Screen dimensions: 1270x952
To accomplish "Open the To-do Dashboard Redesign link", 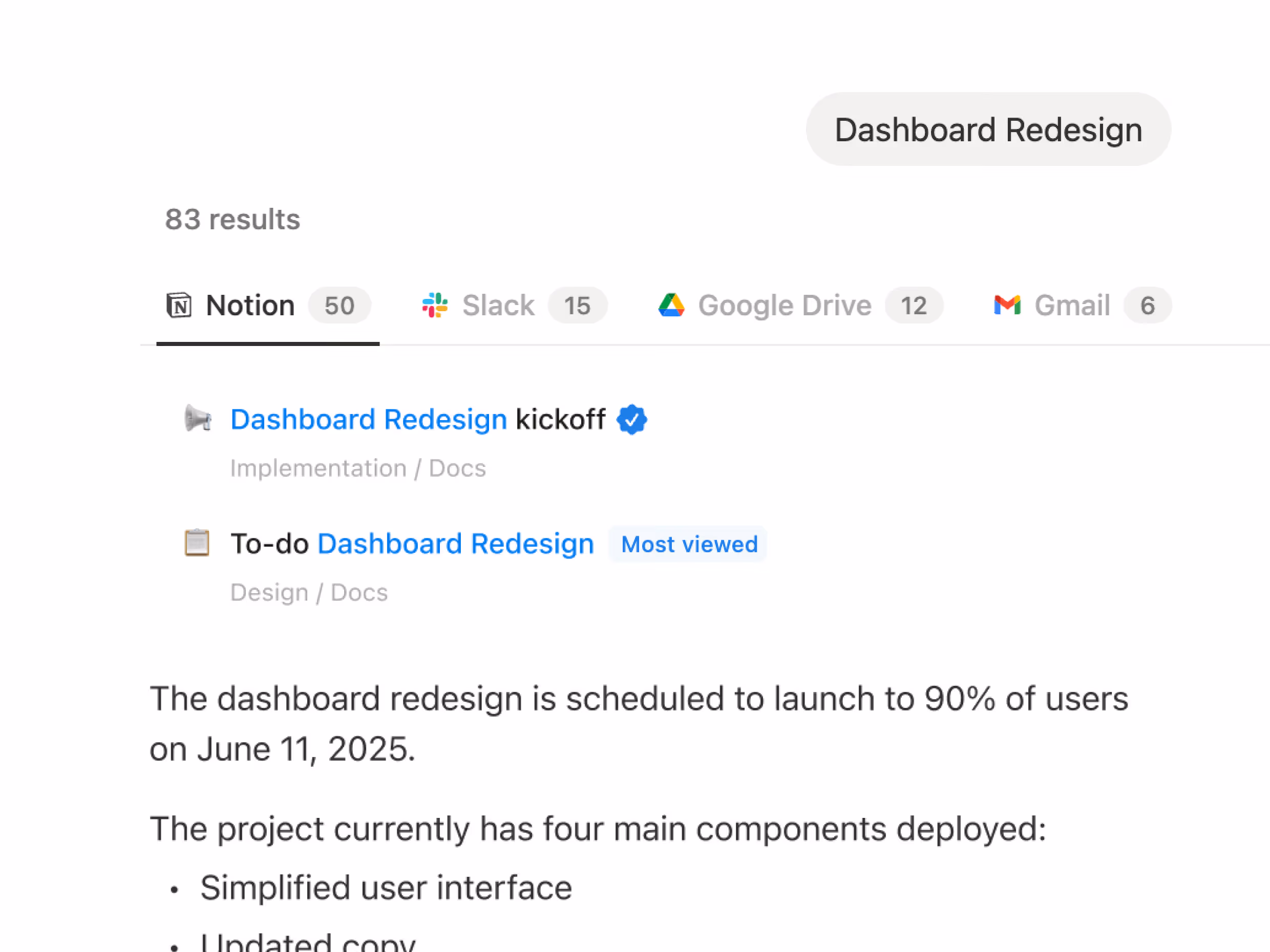I will (x=412, y=544).
